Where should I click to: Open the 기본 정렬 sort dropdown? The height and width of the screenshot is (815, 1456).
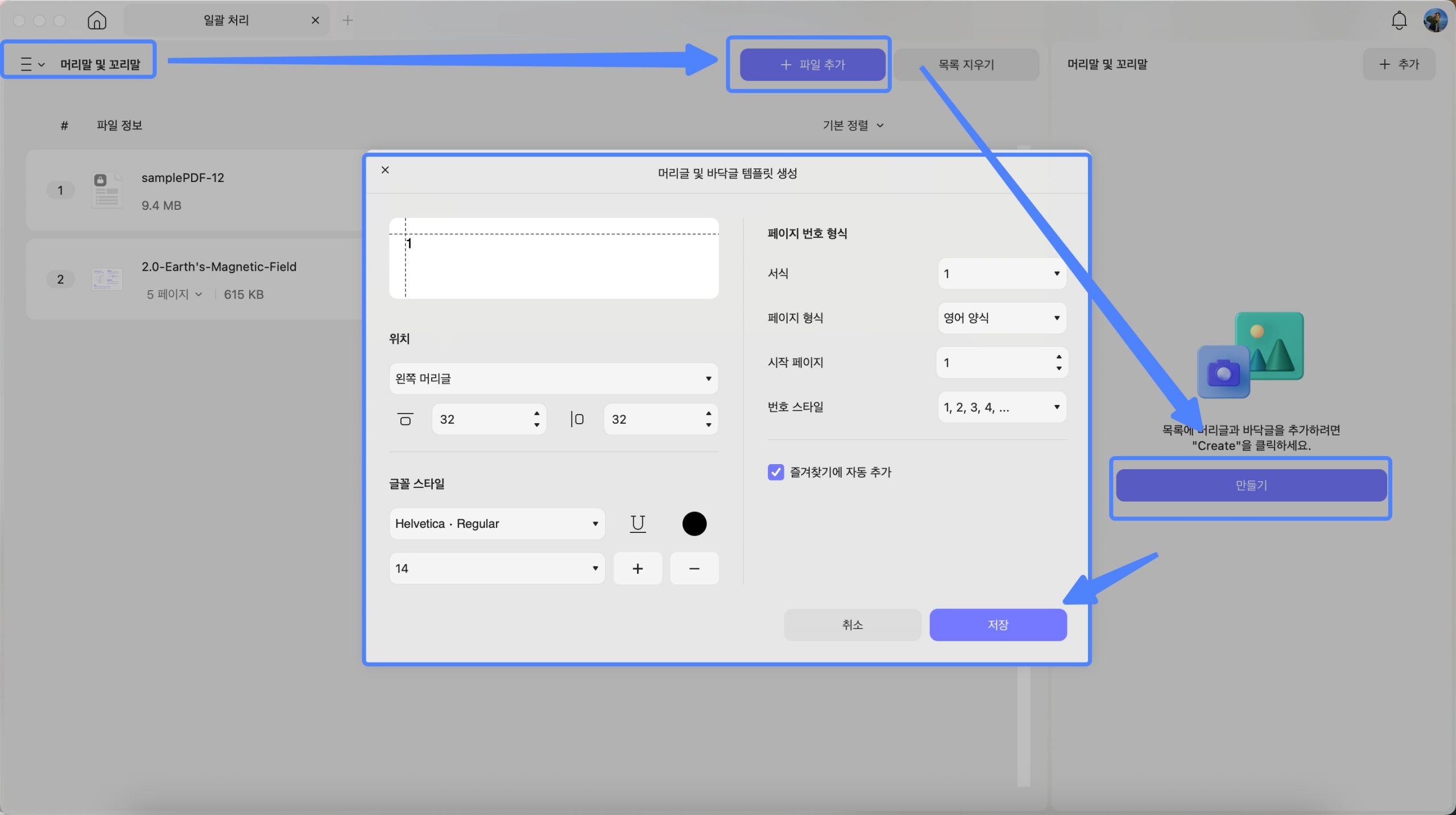tap(853, 125)
